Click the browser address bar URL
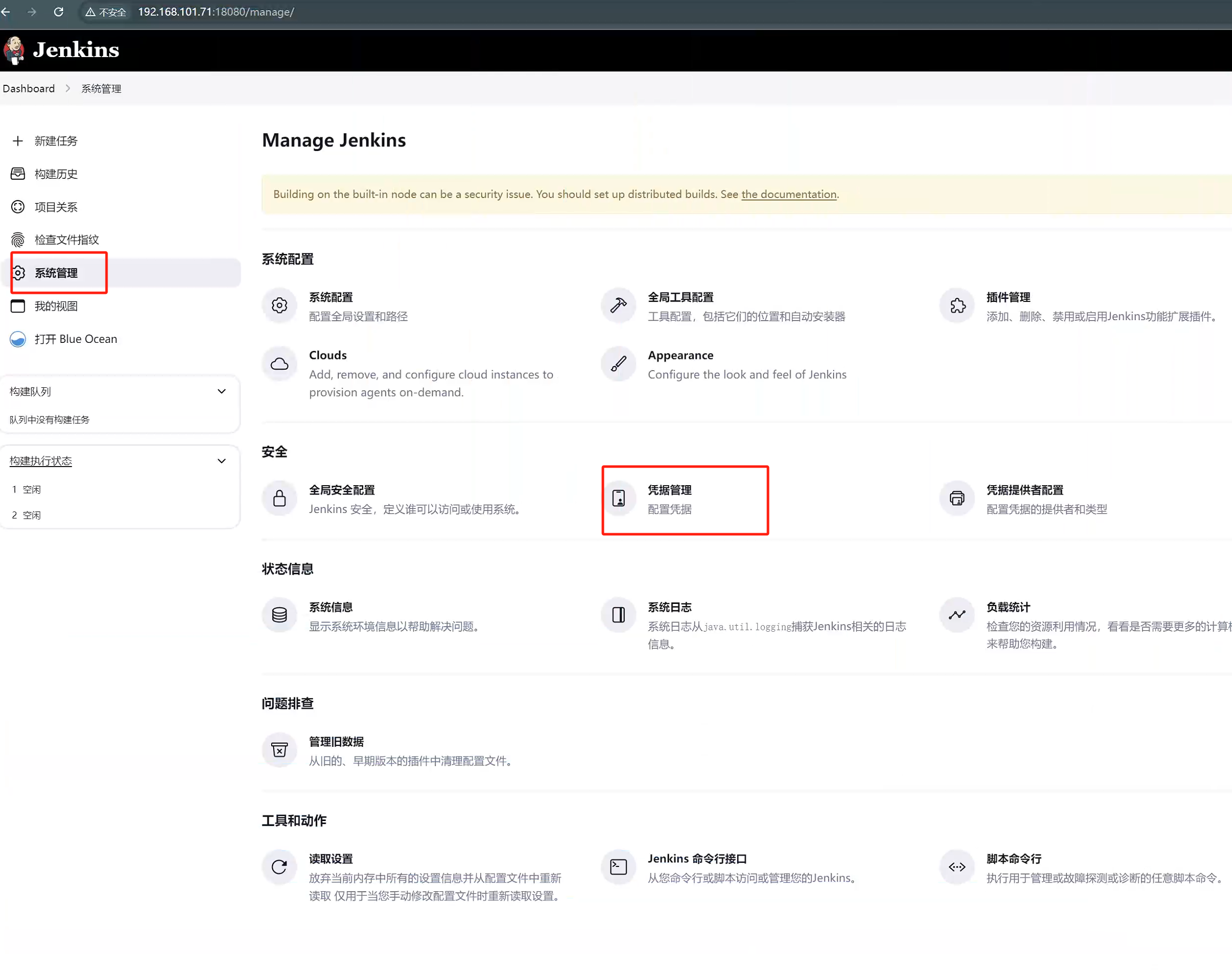 216,12
